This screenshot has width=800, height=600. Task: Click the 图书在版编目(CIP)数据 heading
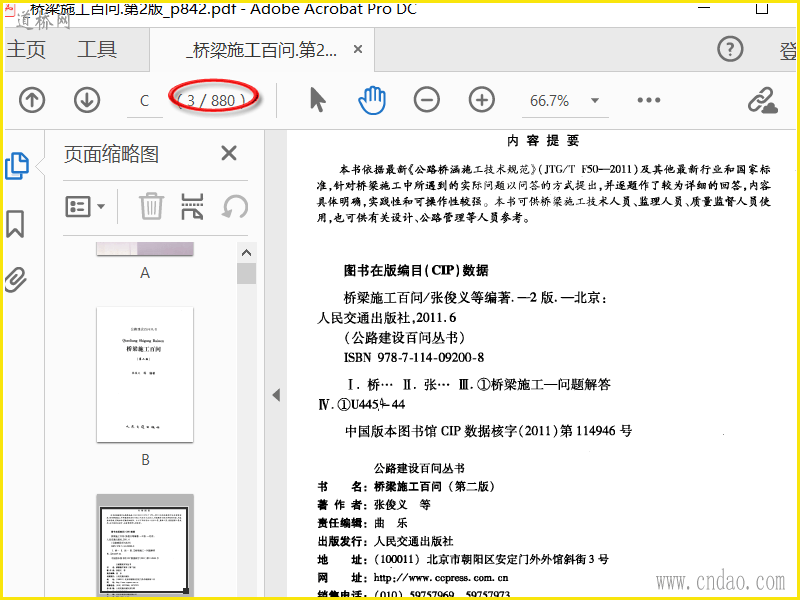pos(416,270)
